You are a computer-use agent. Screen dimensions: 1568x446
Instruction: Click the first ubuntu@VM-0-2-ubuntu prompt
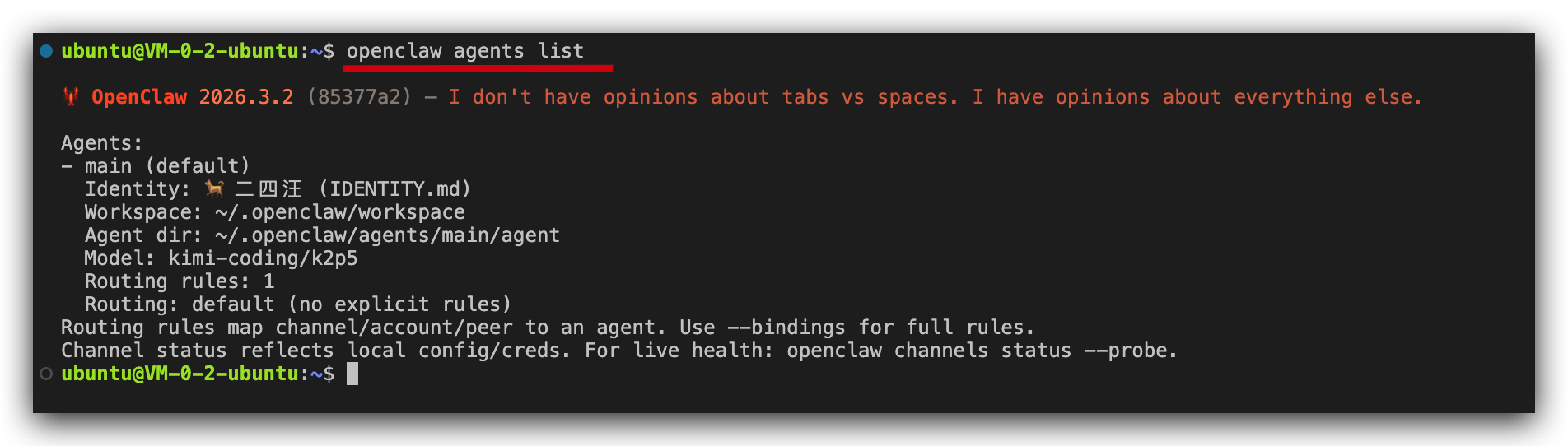pos(180,51)
